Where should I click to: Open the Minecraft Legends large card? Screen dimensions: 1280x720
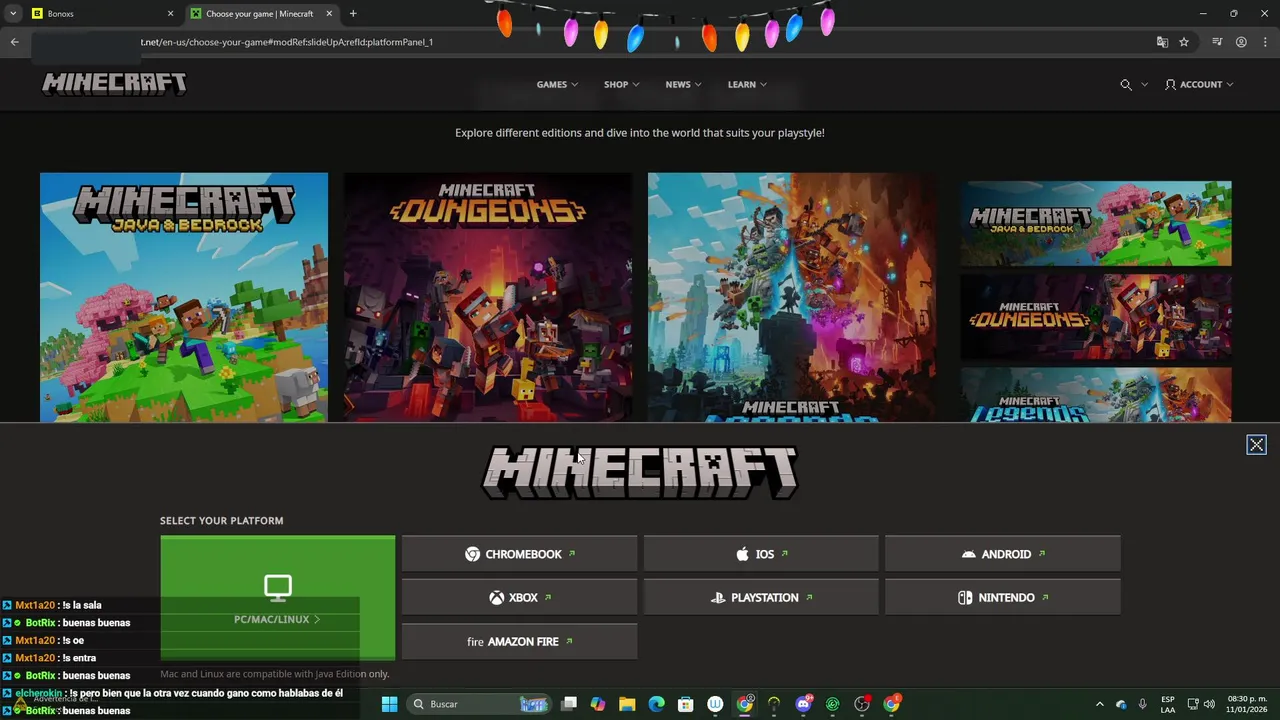(x=792, y=297)
